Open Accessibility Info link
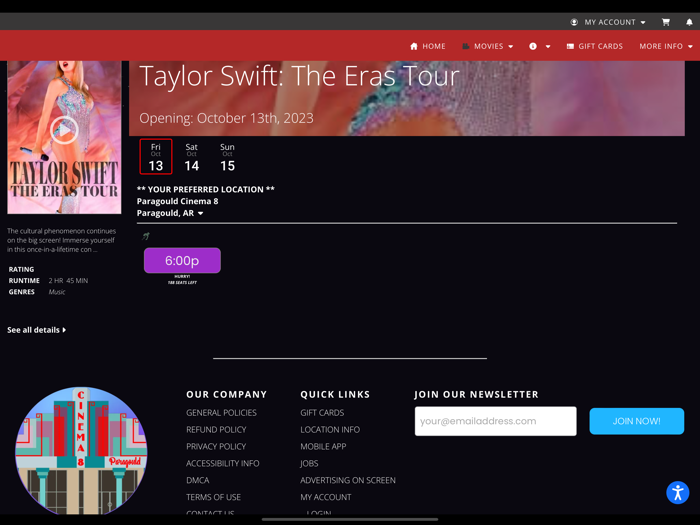Image resolution: width=700 pixels, height=525 pixels. tap(223, 463)
